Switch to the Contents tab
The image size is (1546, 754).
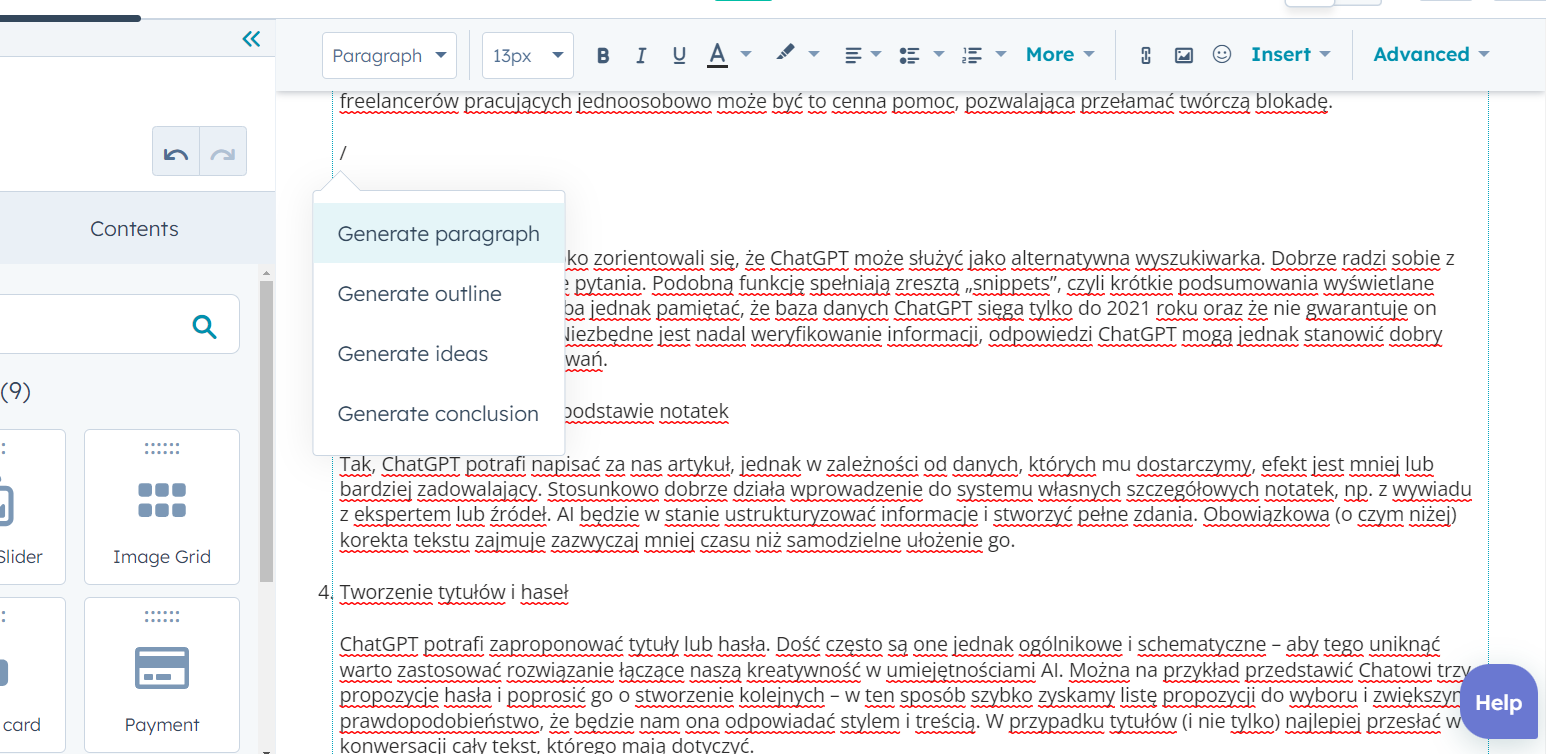pyautogui.click(x=134, y=229)
